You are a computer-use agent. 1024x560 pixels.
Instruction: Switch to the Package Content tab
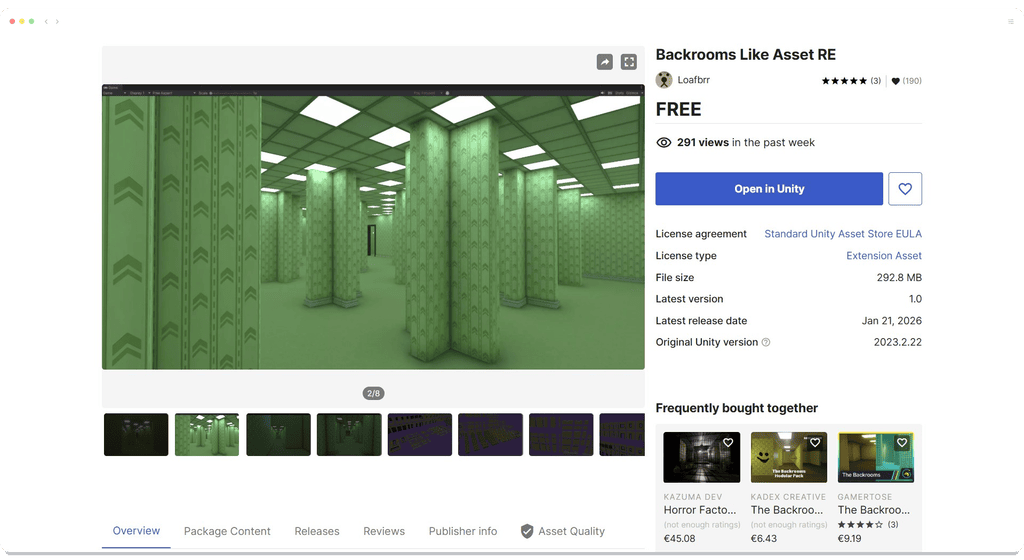[227, 531]
